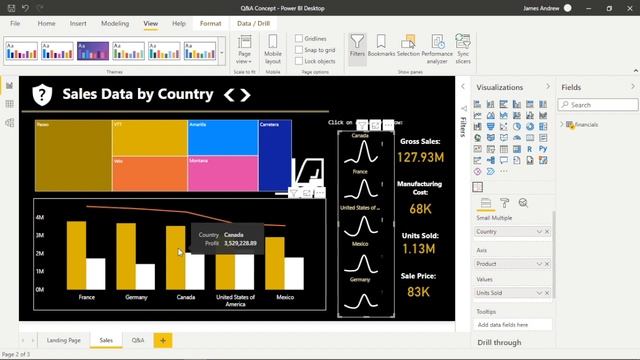Open bar chart More options ellipsis
The image size is (640, 360).
coord(320,193)
